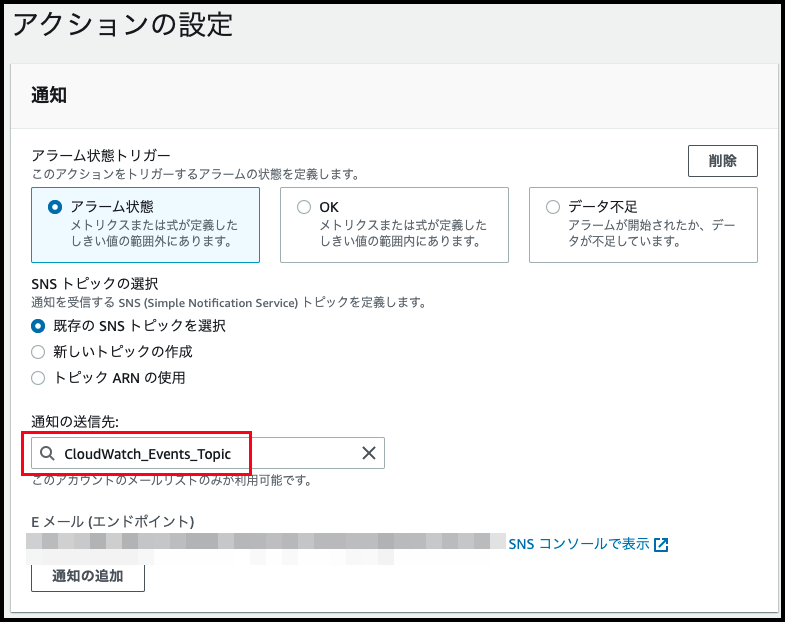785x622 pixels.
Task: Click the external link icon beside SNS コンソールで表示
Action: pos(661,544)
